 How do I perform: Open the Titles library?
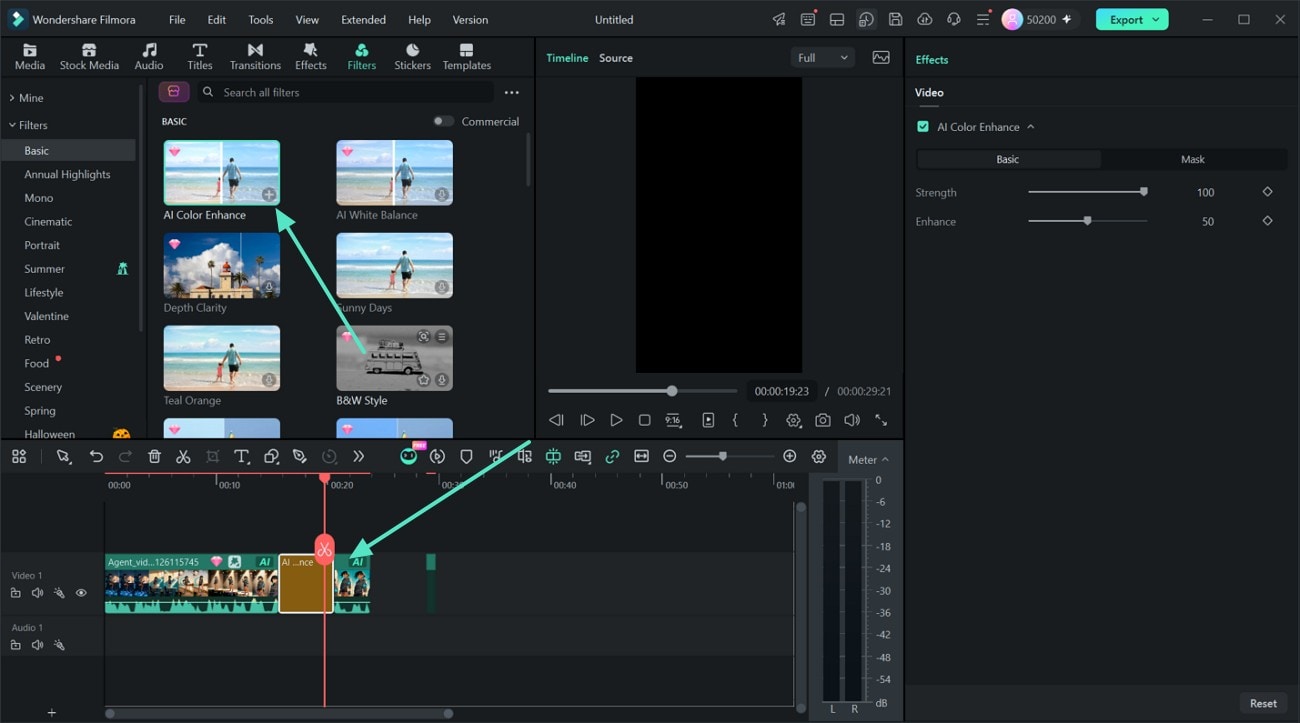coord(200,57)
